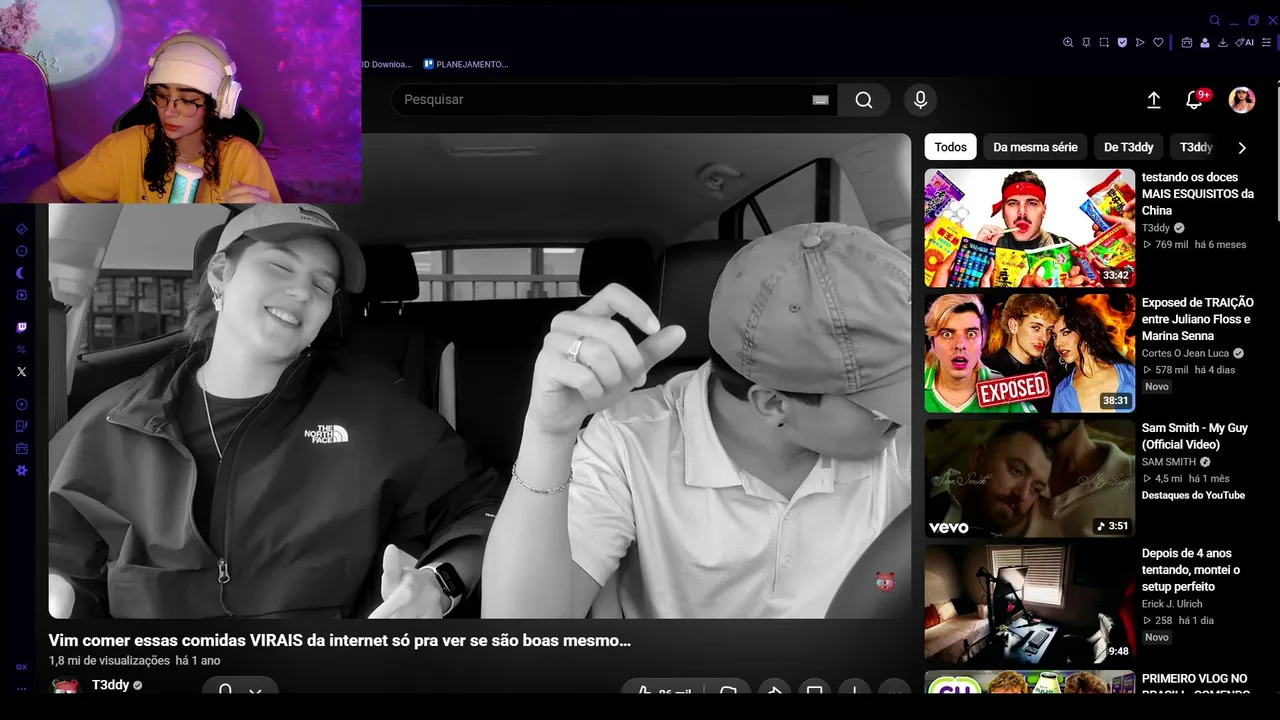Open the 'Sam Smith - My Guy (Official Video)' title
This screenshot has height=720, width=1280.
[1195, 436]
